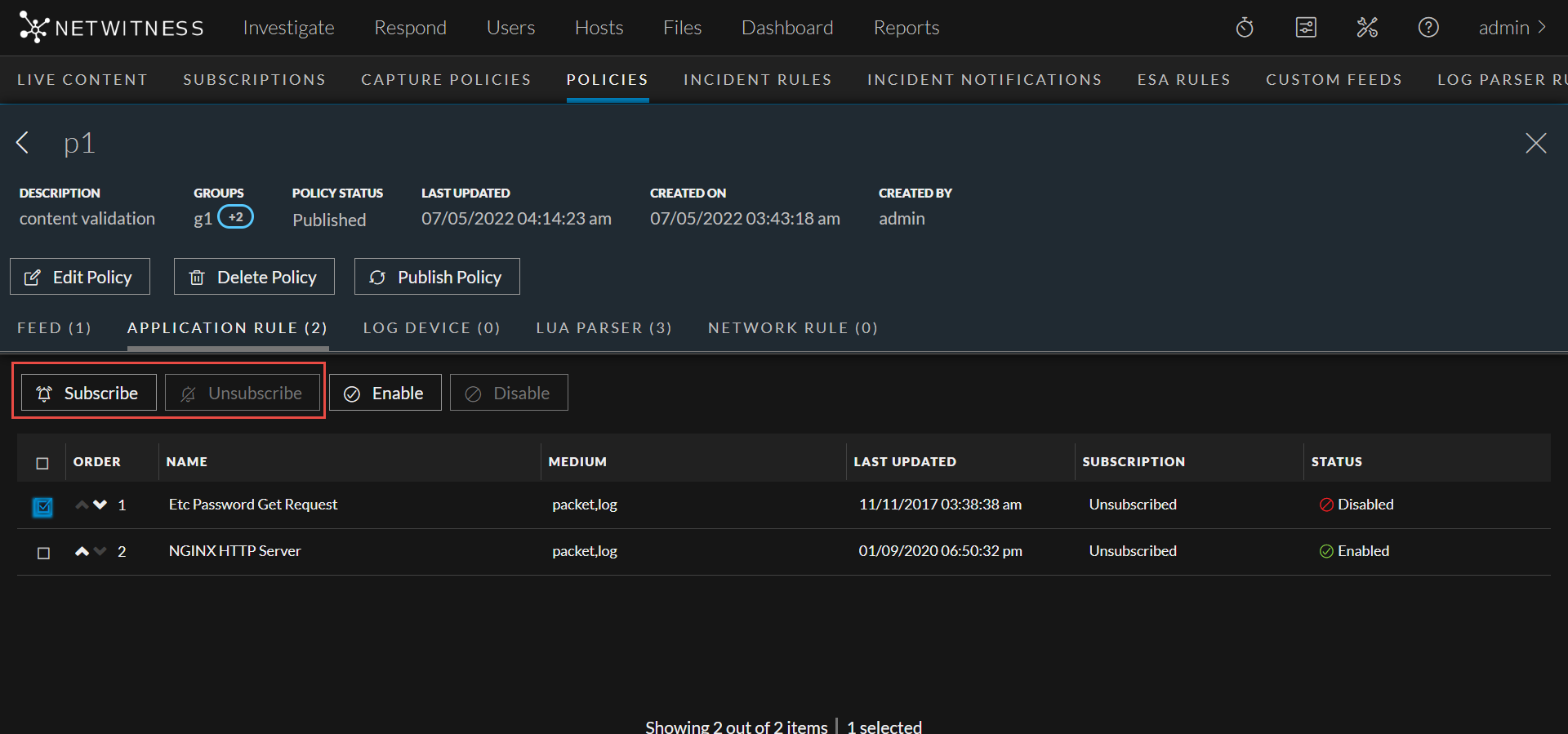Move Etc Password Get Request rule down
The width and height of the screenshot is (1568, 734).
tap(100, 505)
